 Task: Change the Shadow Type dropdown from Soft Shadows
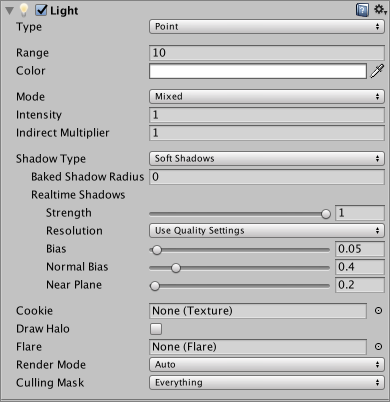click(267, 158)
